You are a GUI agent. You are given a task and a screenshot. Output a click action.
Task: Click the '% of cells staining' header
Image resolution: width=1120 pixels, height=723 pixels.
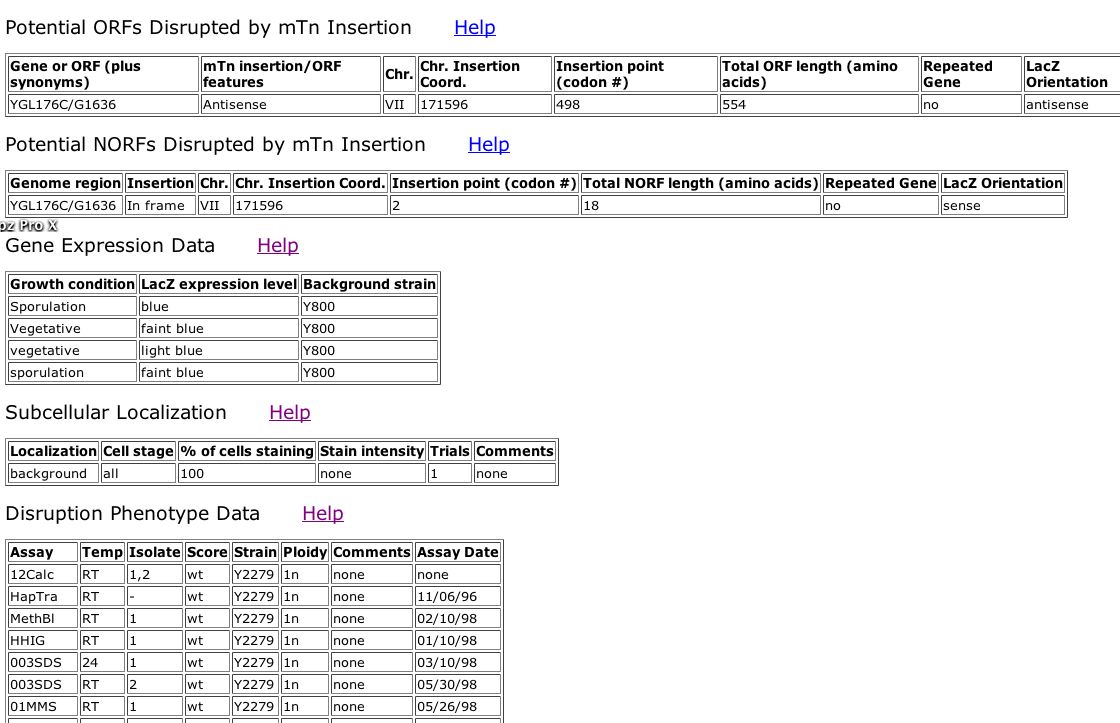pyautogui.click(x=246, y=451)
